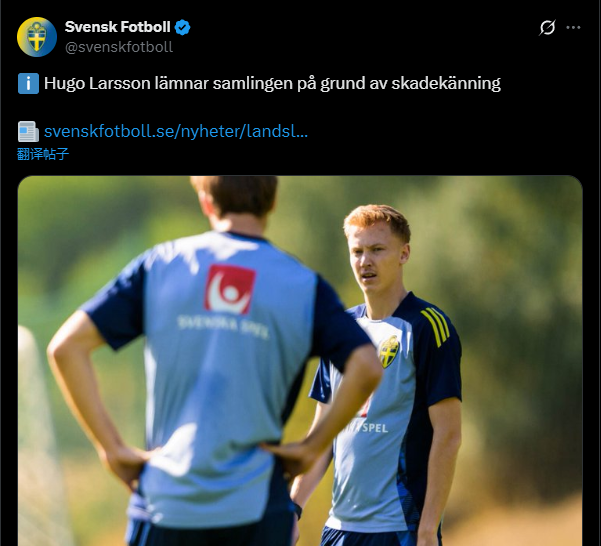Screen dimensions: 601x546
Task: Open the svenskfotboll.se/nyheter link
Action: [176, 131]
